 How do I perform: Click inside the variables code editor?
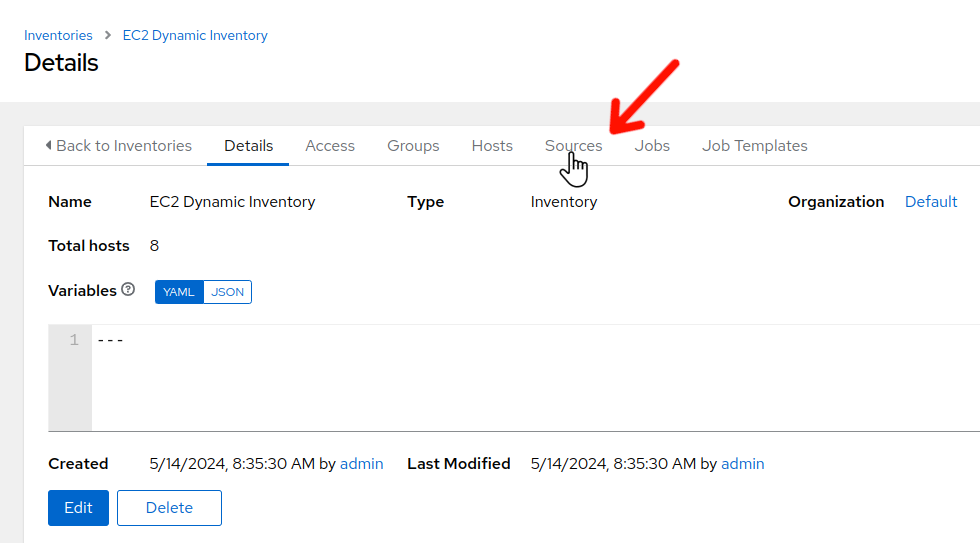(536, 377)
